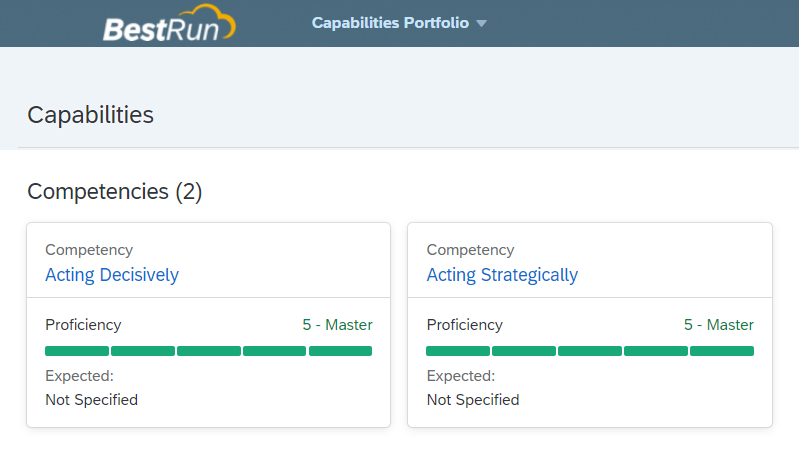Screen dimensions: 799x455
Task: Click the Capabilities page heading
Action: coord(90,115)
